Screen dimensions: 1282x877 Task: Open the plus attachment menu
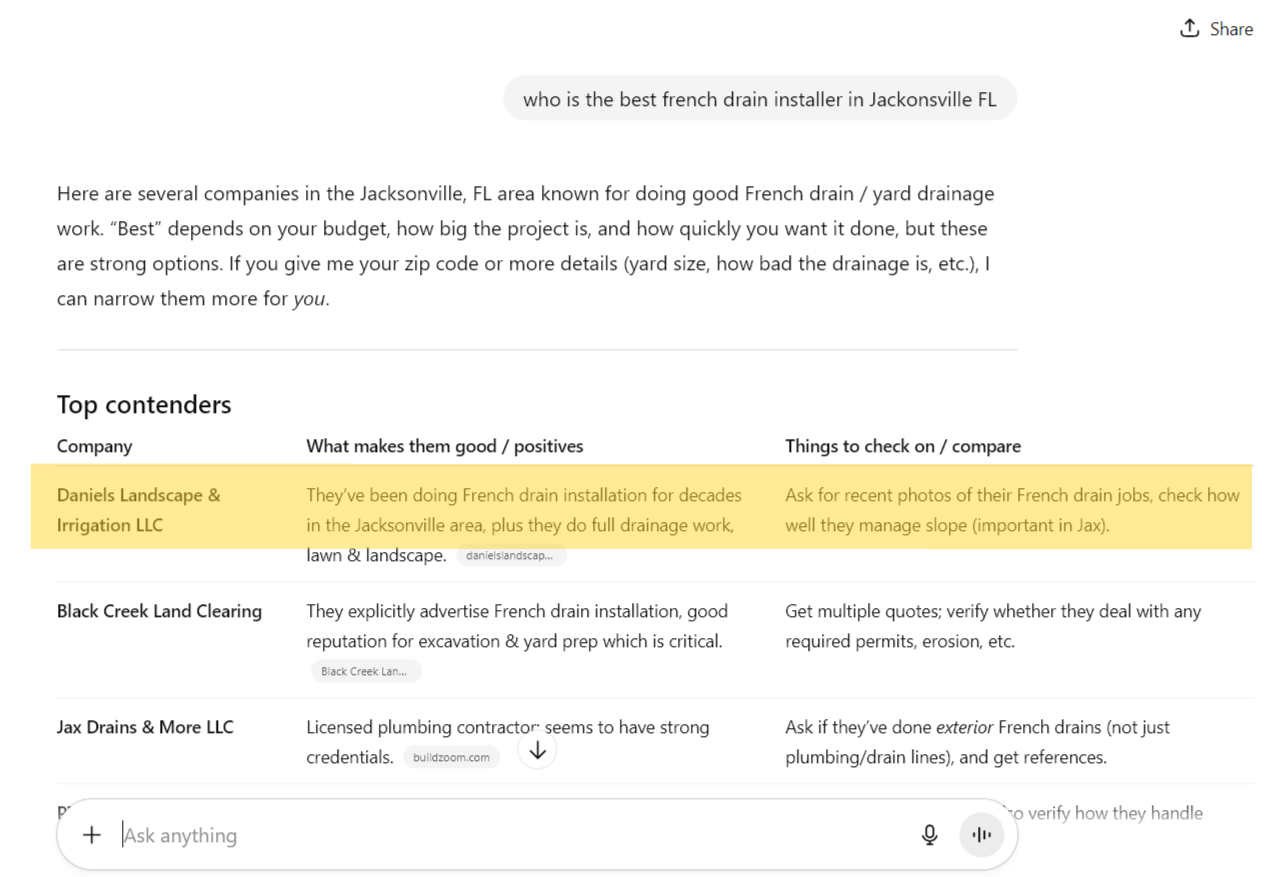pyautogui.click(x=91, y=835)
